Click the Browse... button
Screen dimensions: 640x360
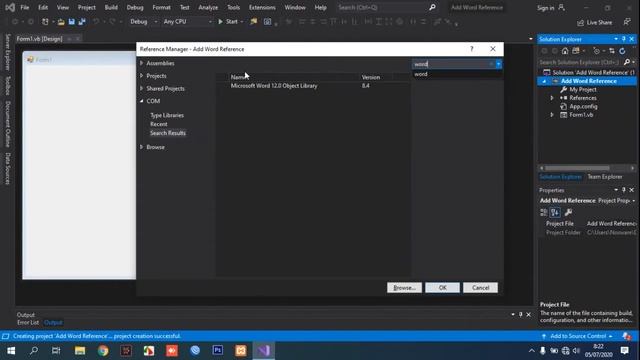pos(404,288)
